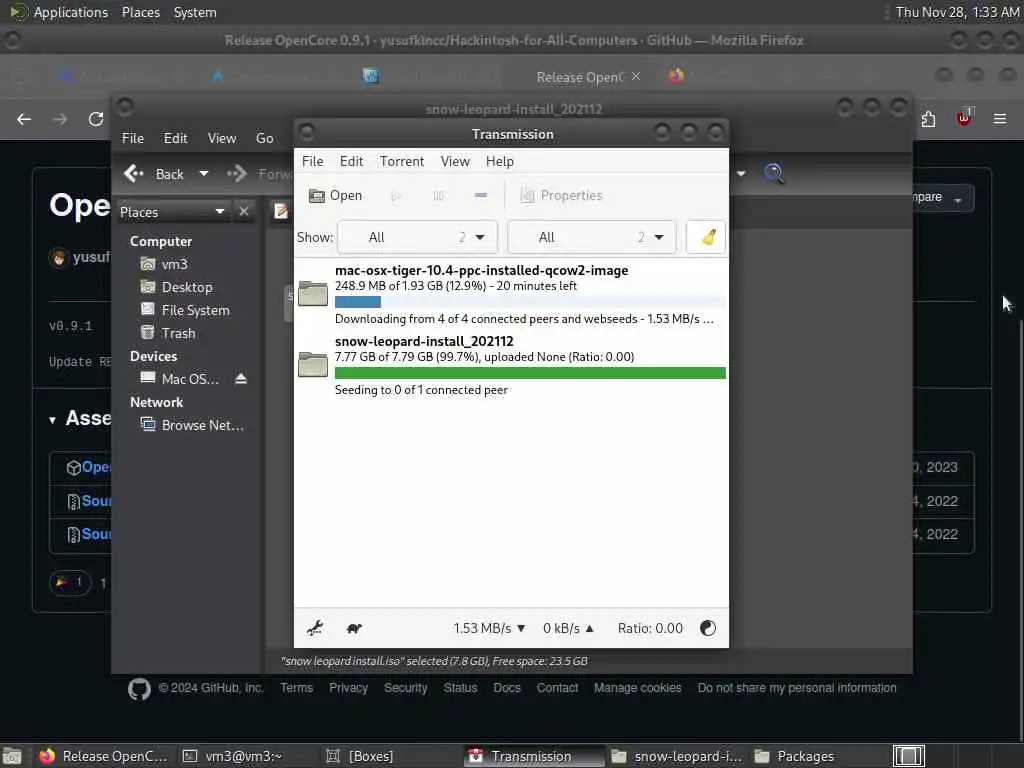Click 'Seeding to 0 of 1 connected peer'
1024x768 pixels.
421,390
